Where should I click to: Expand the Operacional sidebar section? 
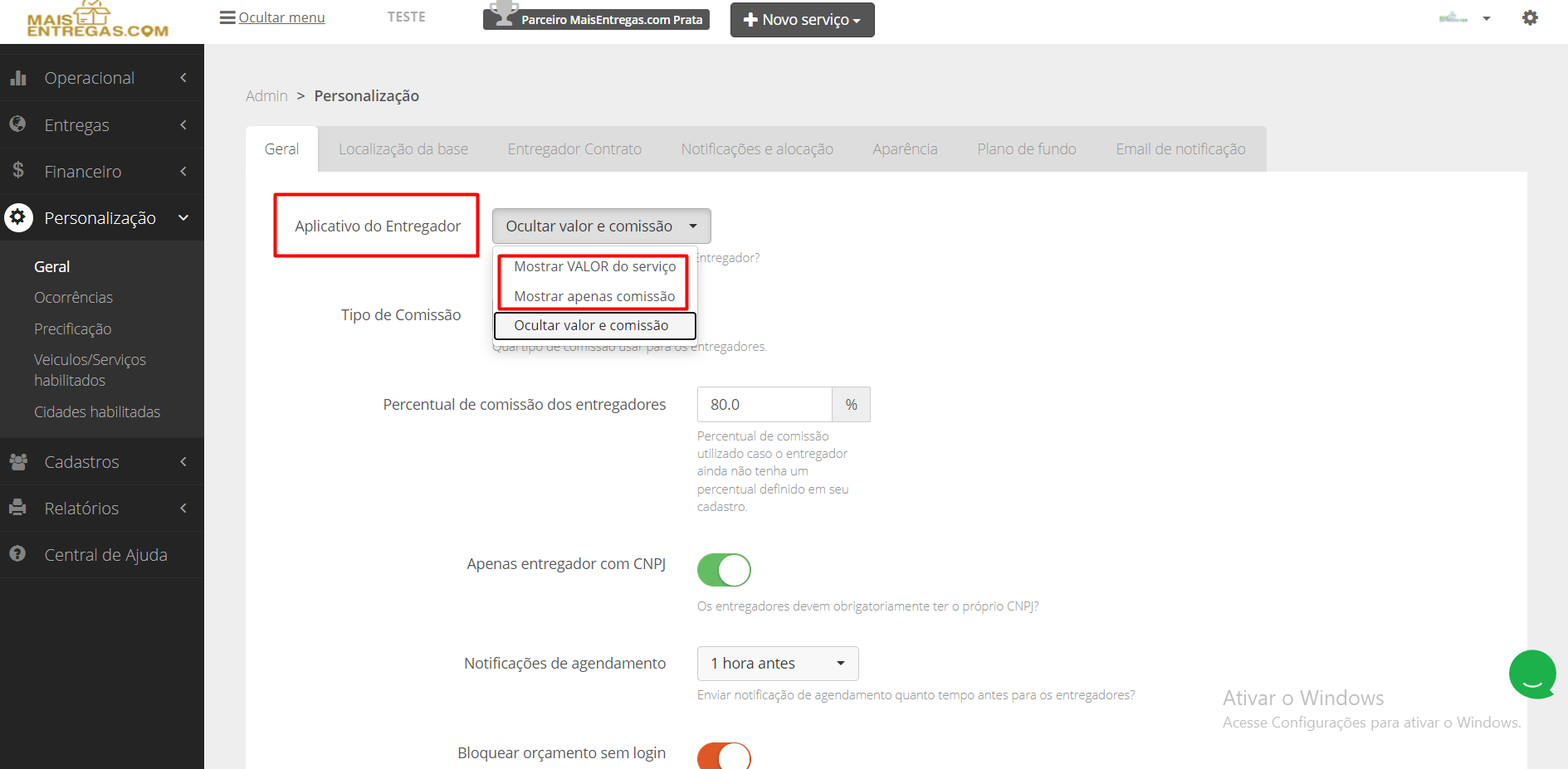(102, 78)
